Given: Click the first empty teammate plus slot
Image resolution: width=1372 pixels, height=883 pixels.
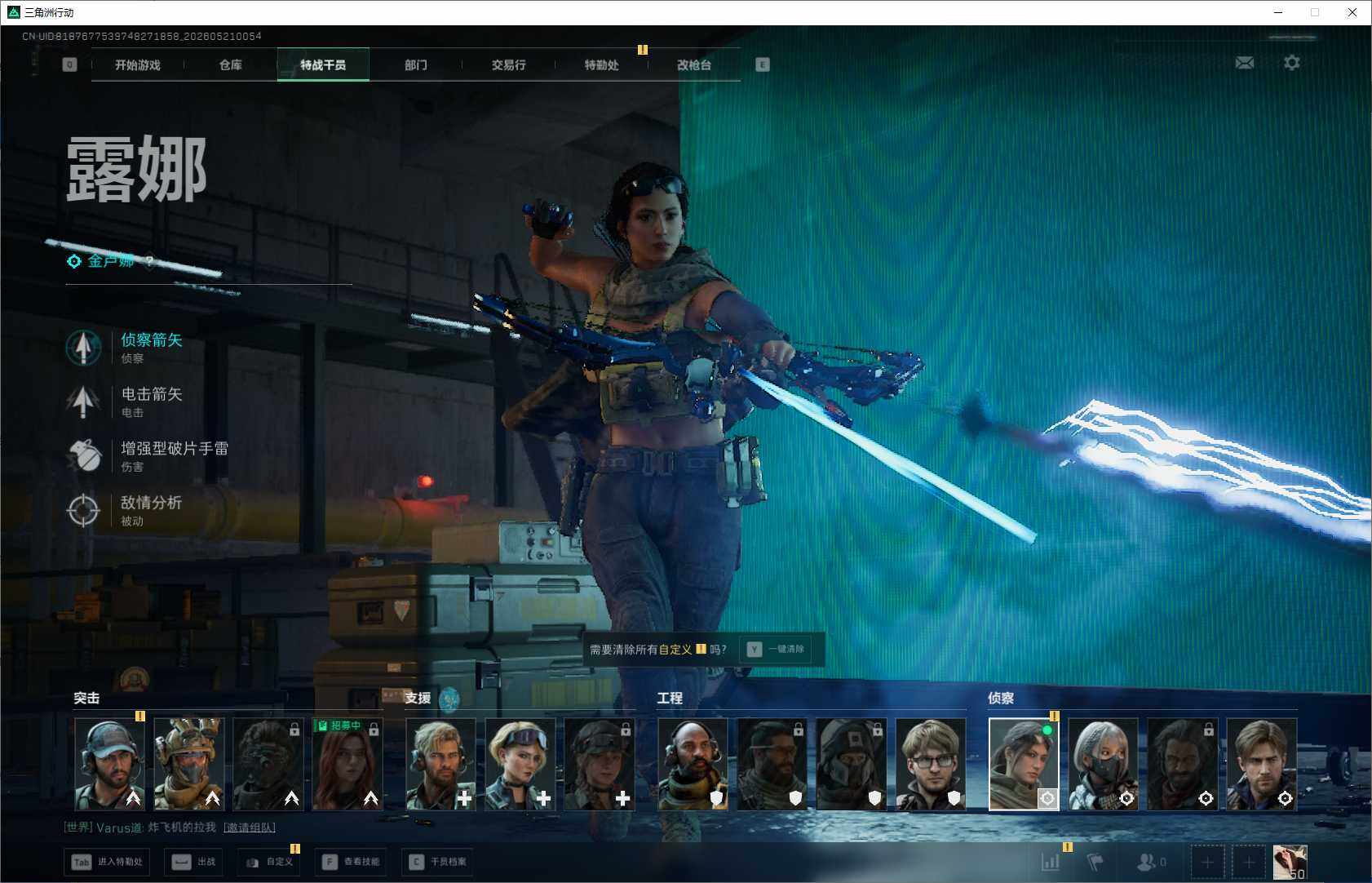Looking at the screenshot, I should click(1208, 862).
